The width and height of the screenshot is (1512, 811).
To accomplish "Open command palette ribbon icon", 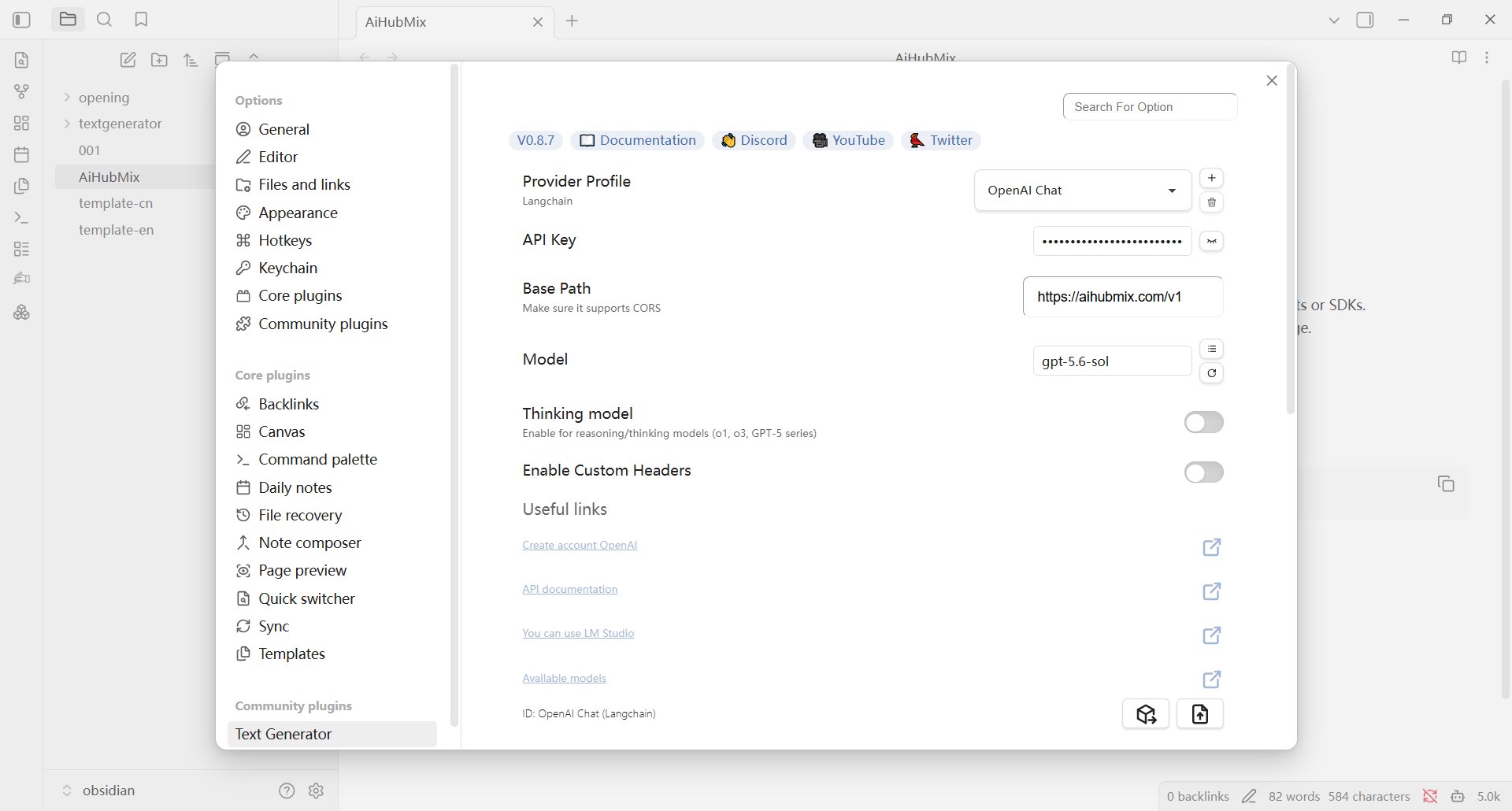I will [22, 217].
